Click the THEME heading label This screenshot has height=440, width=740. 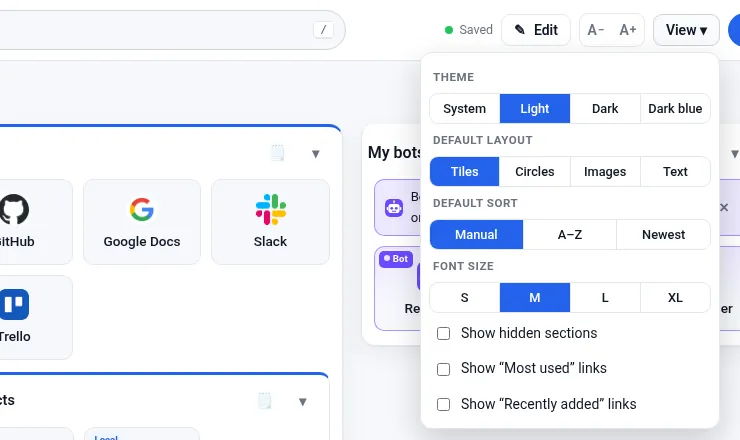coord(454,77)
